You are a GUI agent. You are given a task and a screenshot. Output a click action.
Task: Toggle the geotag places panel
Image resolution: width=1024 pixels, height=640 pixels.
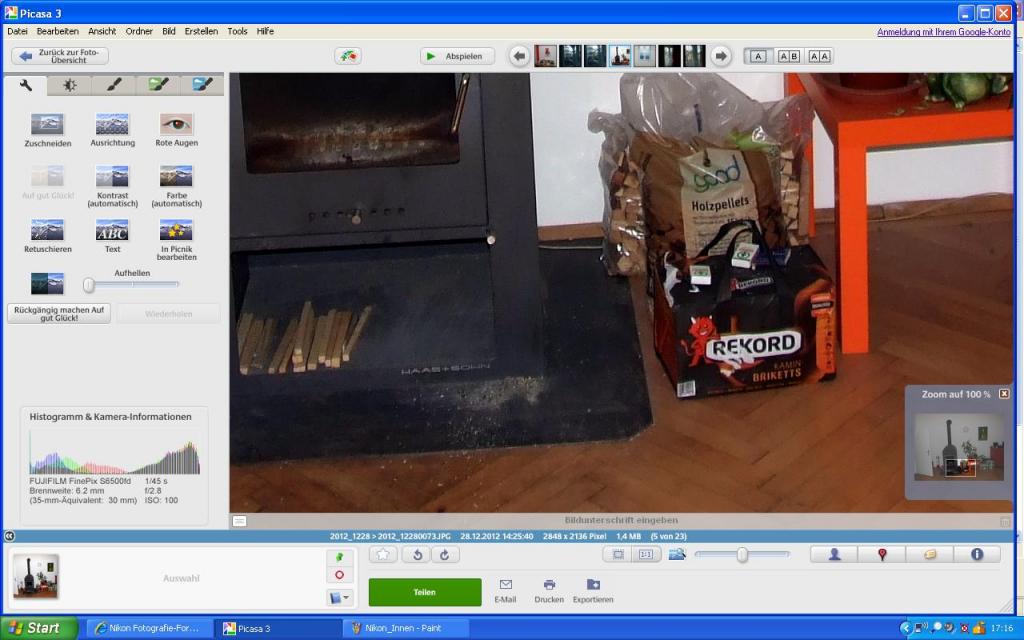[x=882, y=554]
